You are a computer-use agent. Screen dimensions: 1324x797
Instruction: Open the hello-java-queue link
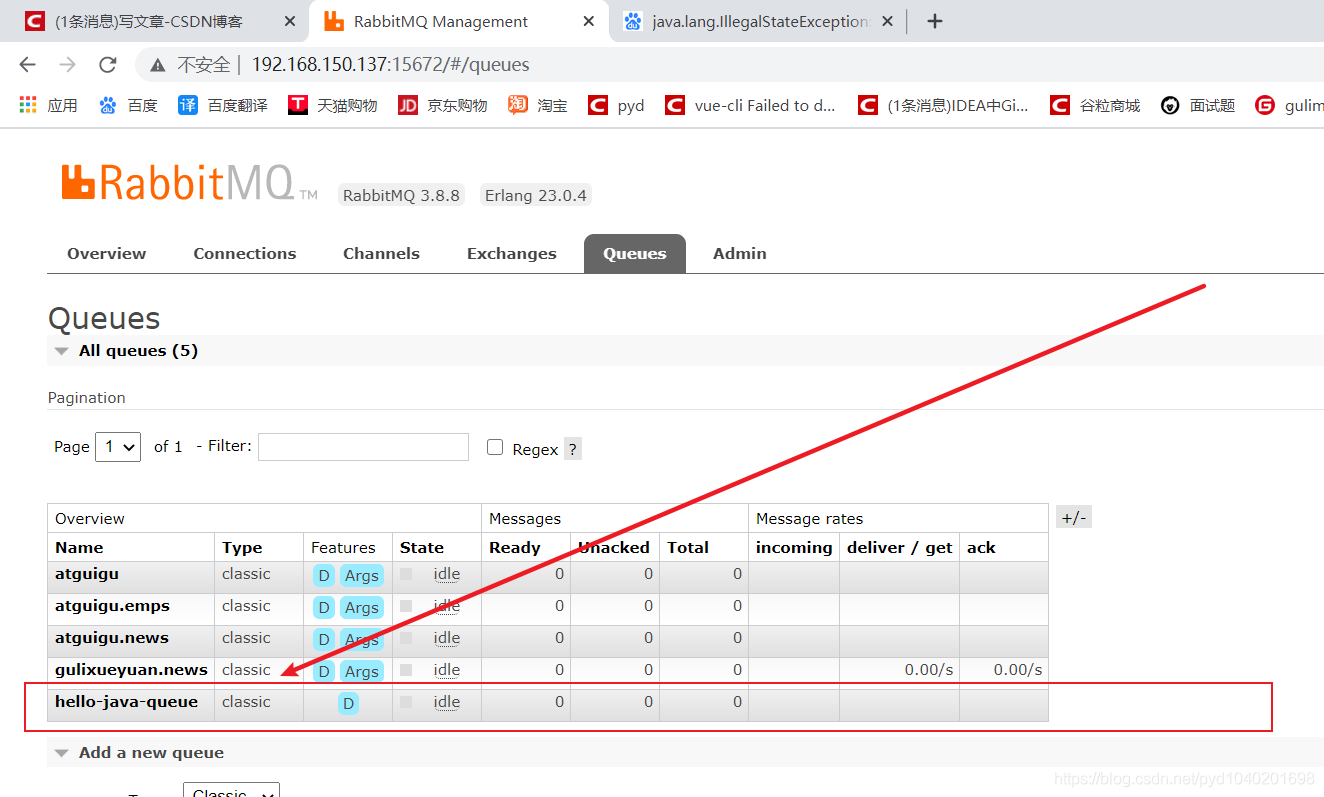126,702
